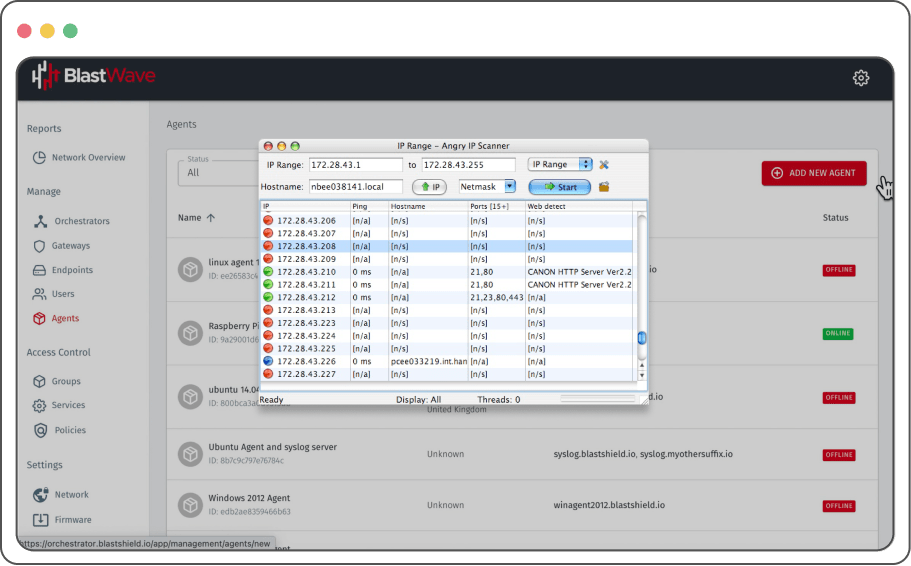
Task: Open the Netmask dropdown
Action: coord(487,187)
